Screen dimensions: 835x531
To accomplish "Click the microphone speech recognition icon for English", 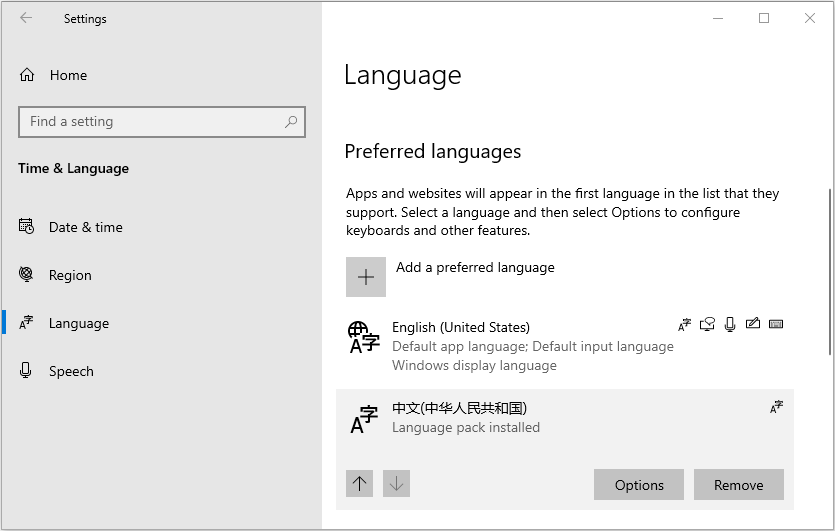I will point(730,324).
